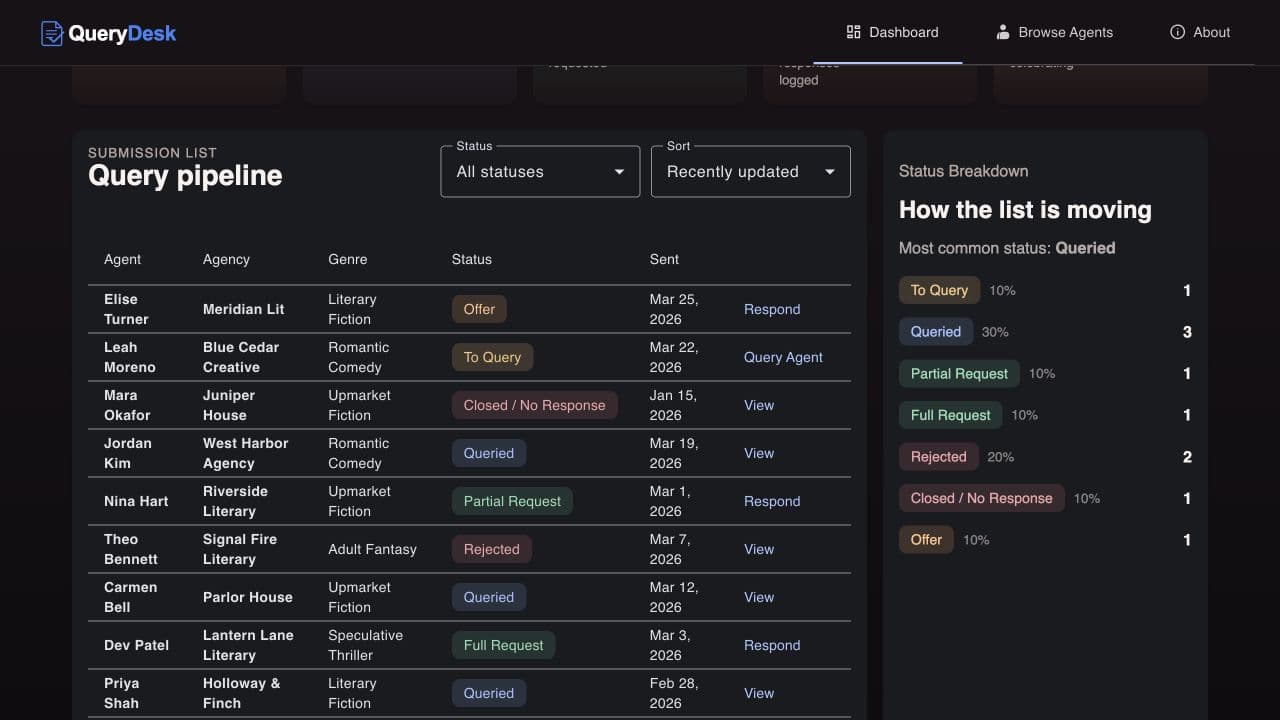Open the Sort dropdown
Screen dimensions: 1280x720
751,172
